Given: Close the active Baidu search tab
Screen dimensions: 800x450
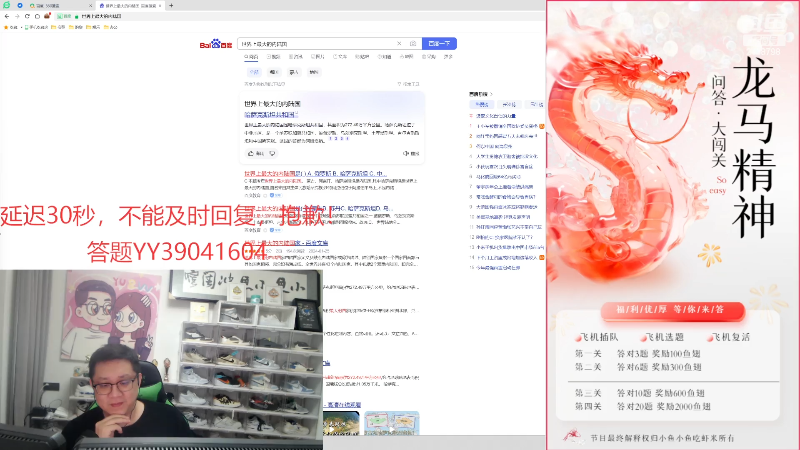Looking at the screenshot, I should pos(160,6).
